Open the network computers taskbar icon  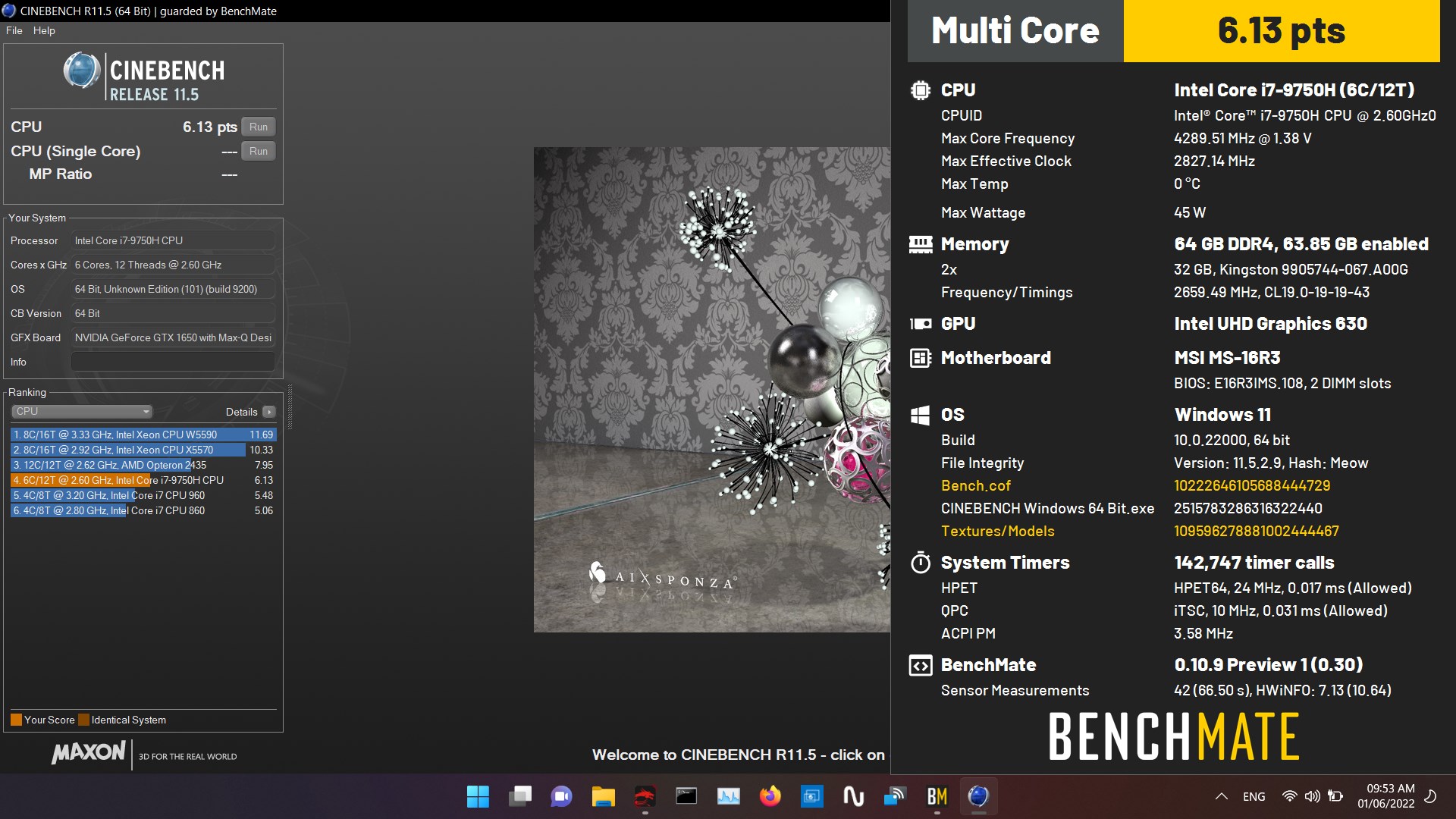895,796
